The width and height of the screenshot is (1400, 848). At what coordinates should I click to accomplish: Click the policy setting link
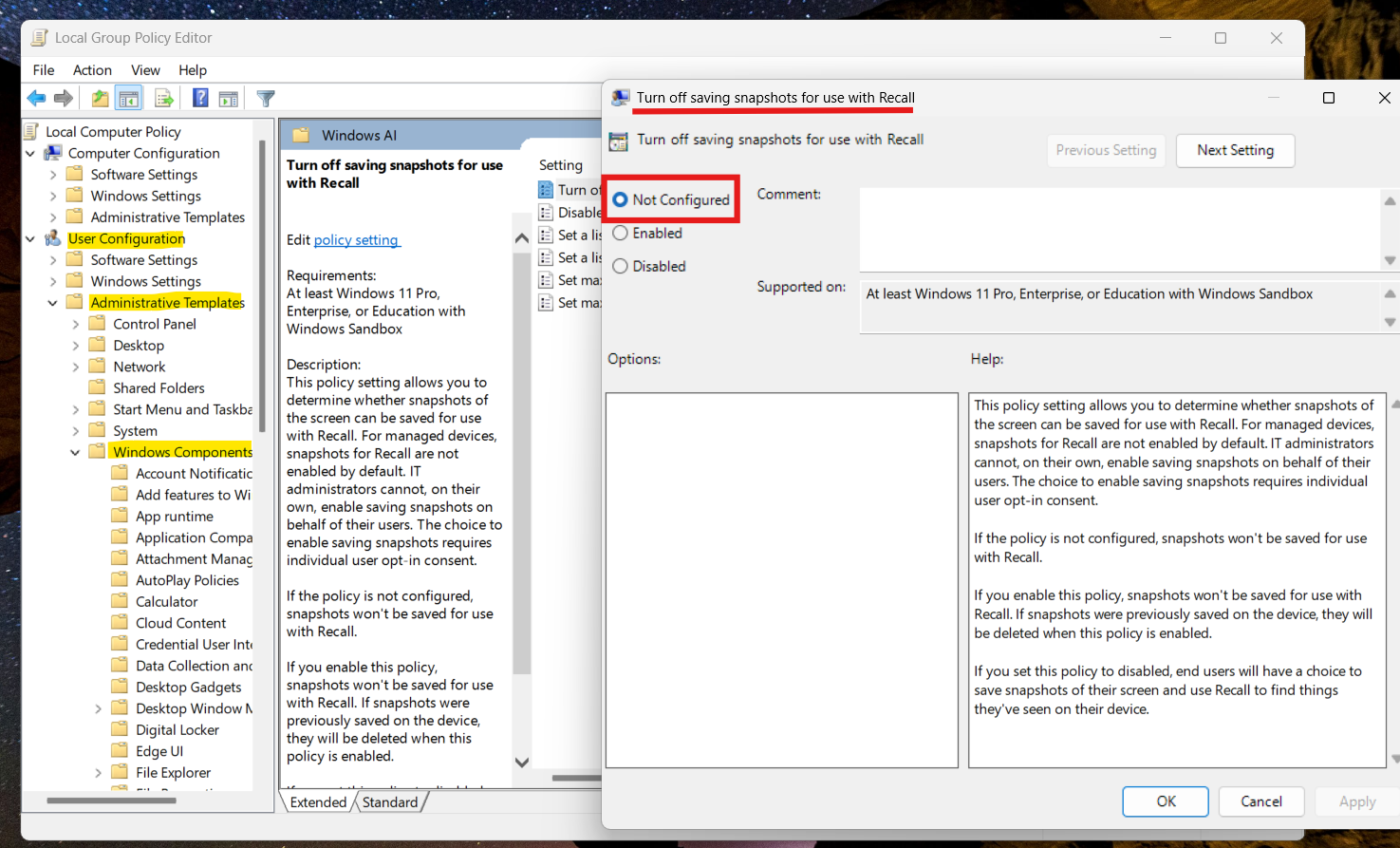pos(356,239)
